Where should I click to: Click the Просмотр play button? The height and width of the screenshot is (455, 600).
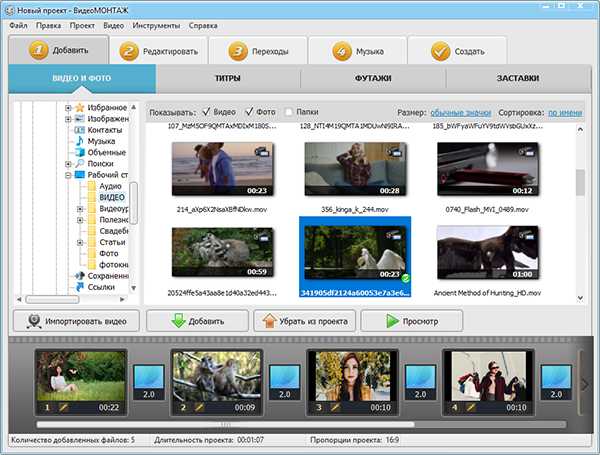pos(412,321)
